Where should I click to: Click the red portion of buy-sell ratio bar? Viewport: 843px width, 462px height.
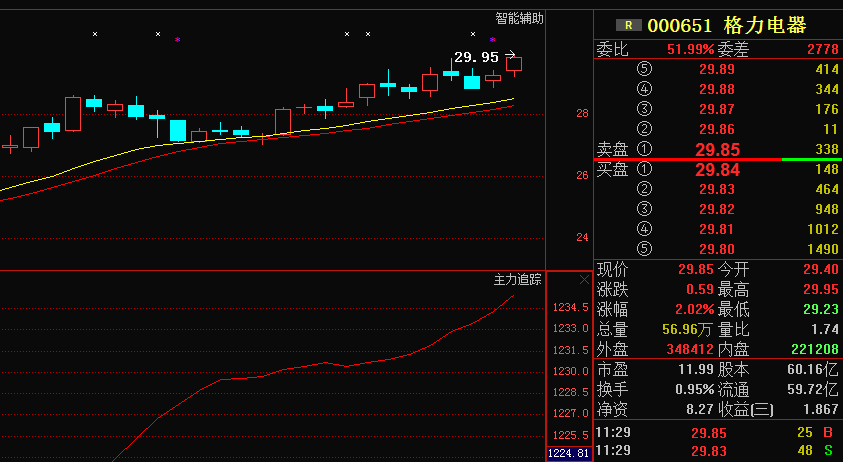pyautogui.click(x=687, y=159)
